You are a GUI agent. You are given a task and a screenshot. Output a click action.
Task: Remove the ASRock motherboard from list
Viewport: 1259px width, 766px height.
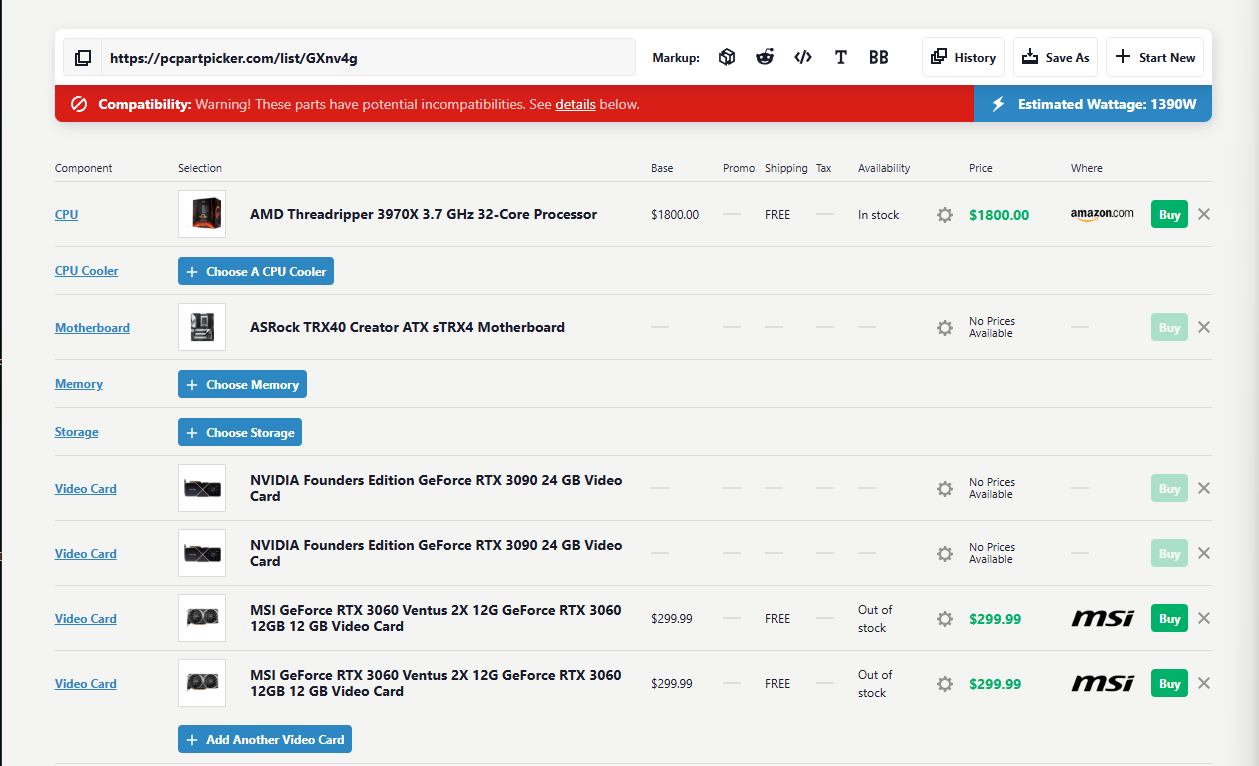[1204, 327]
